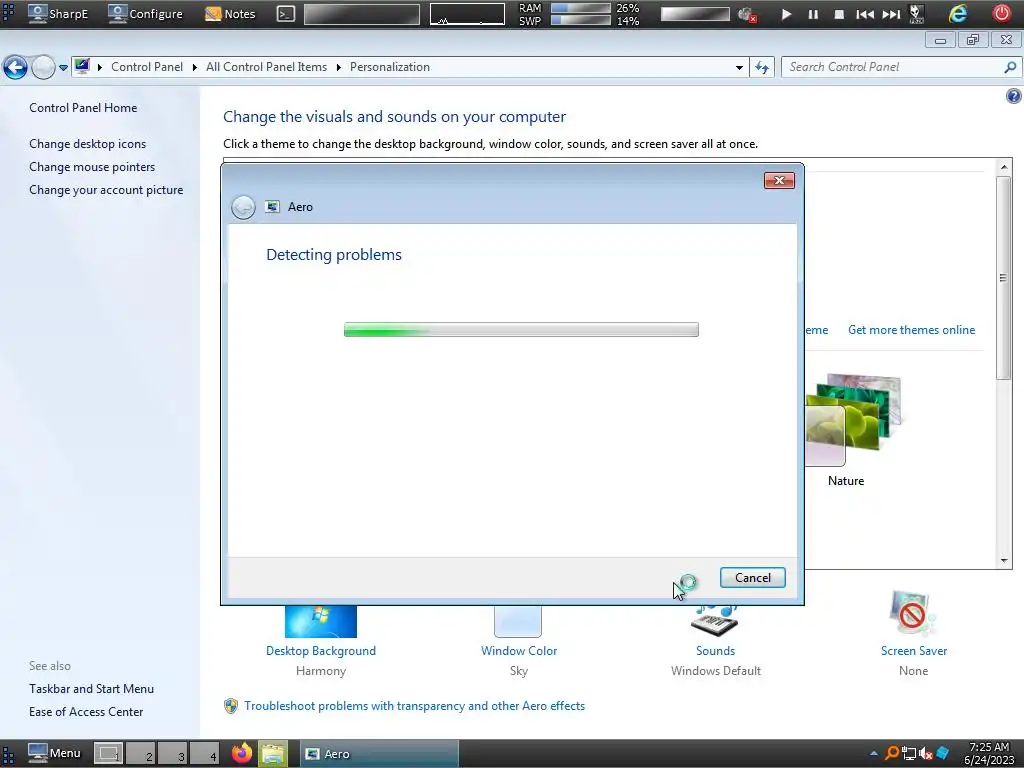The height and width of the screenshot is (768, 1024).
Task: Click the Refresh button in address bar
Action: coord(762,67)
